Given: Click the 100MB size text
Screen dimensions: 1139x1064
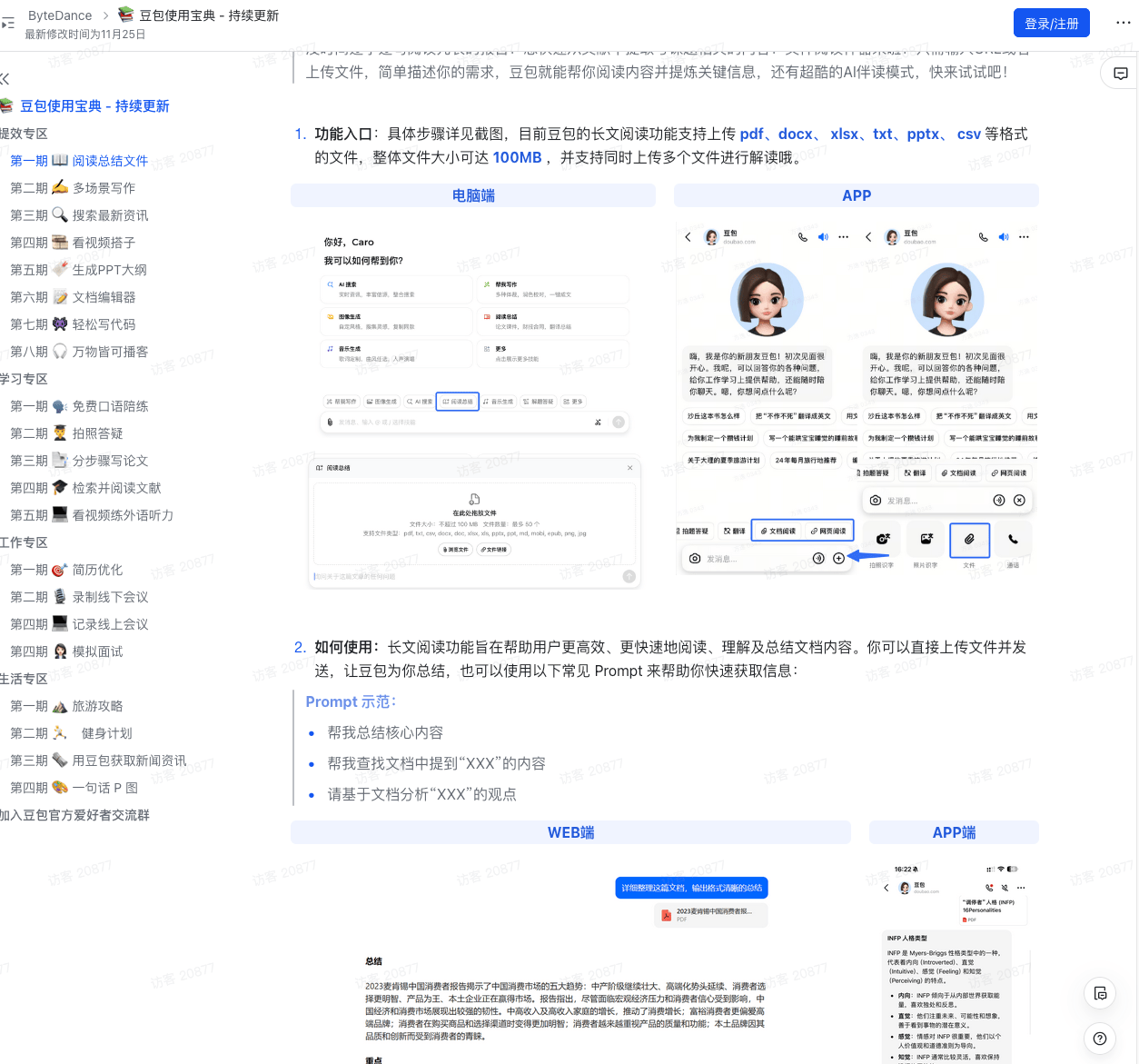Looking at the screenshot, I should pos(517,157).
